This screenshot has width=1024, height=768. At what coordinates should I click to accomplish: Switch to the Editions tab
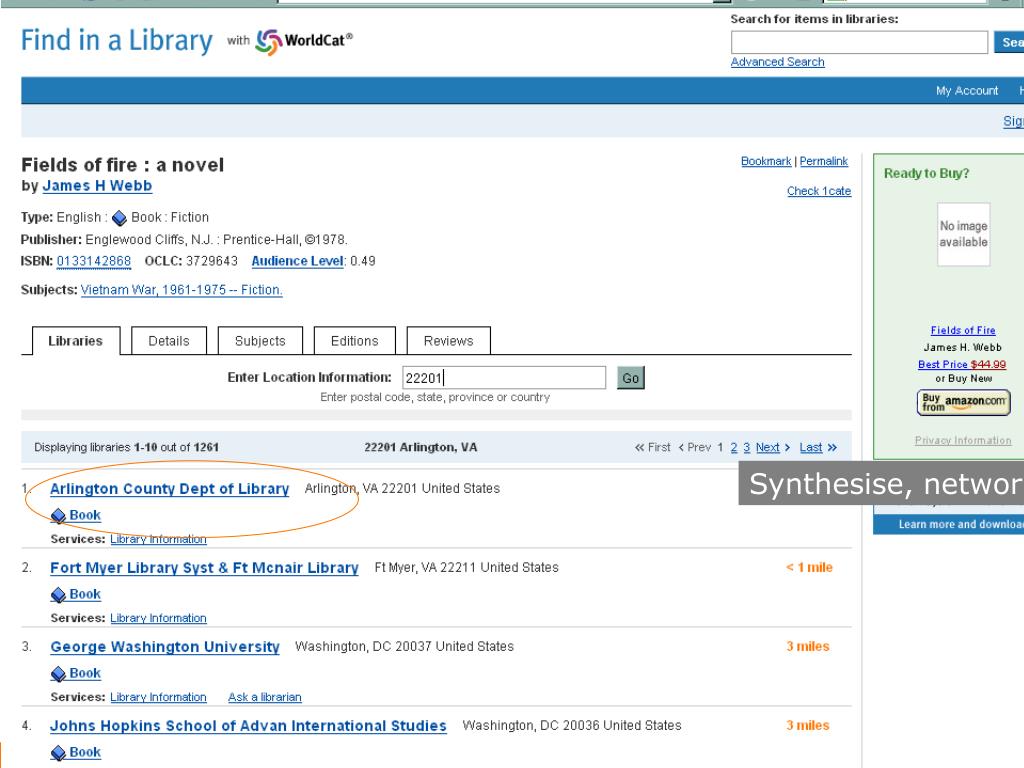(x=355, y=341)
